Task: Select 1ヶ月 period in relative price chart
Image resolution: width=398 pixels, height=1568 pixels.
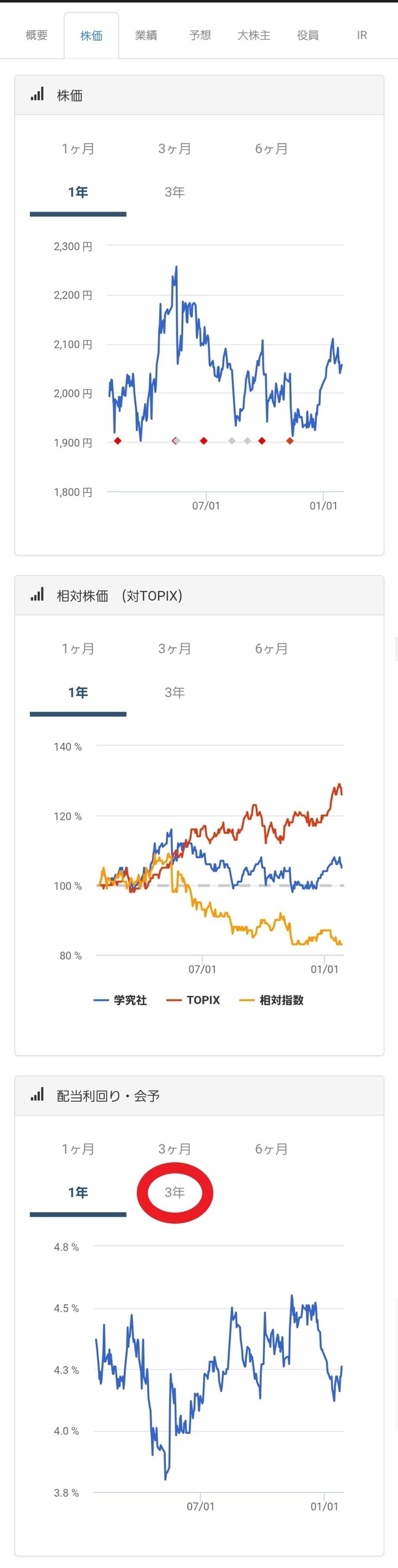Action: click(78, 649)
